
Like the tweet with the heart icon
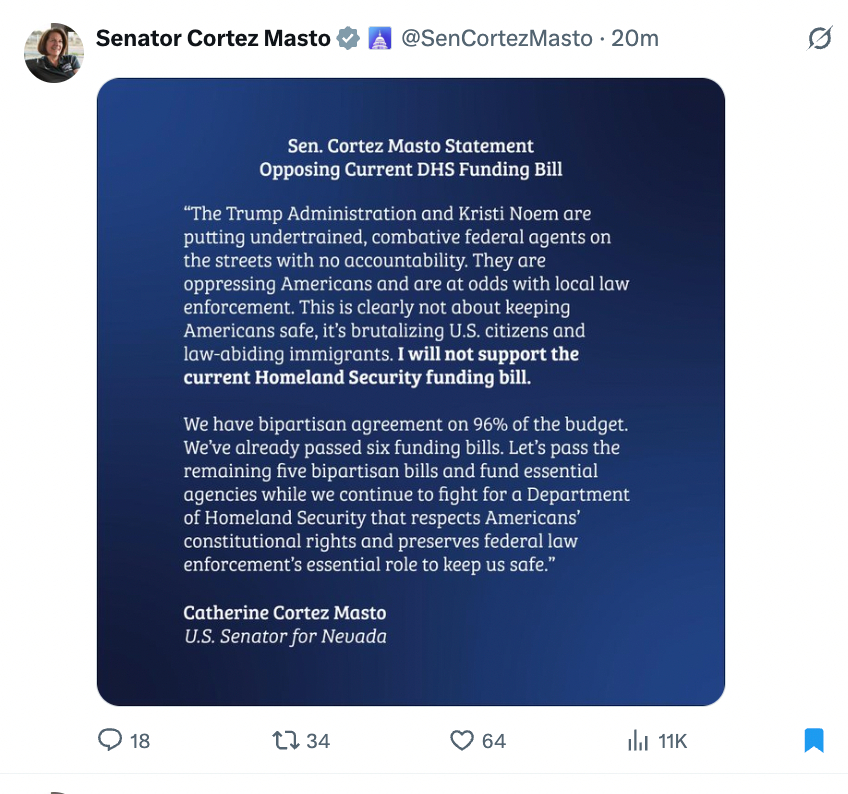(x=461, y=740)
